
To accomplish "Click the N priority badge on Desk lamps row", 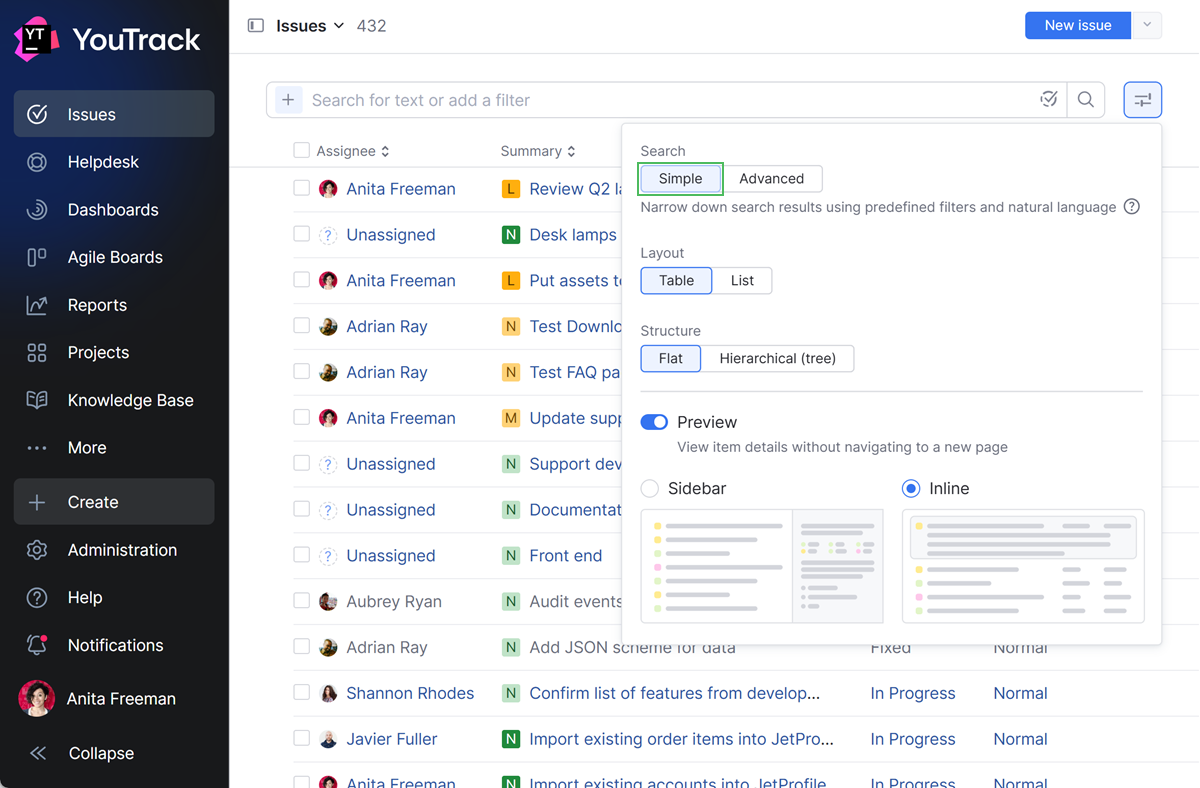I will [511, 235].
